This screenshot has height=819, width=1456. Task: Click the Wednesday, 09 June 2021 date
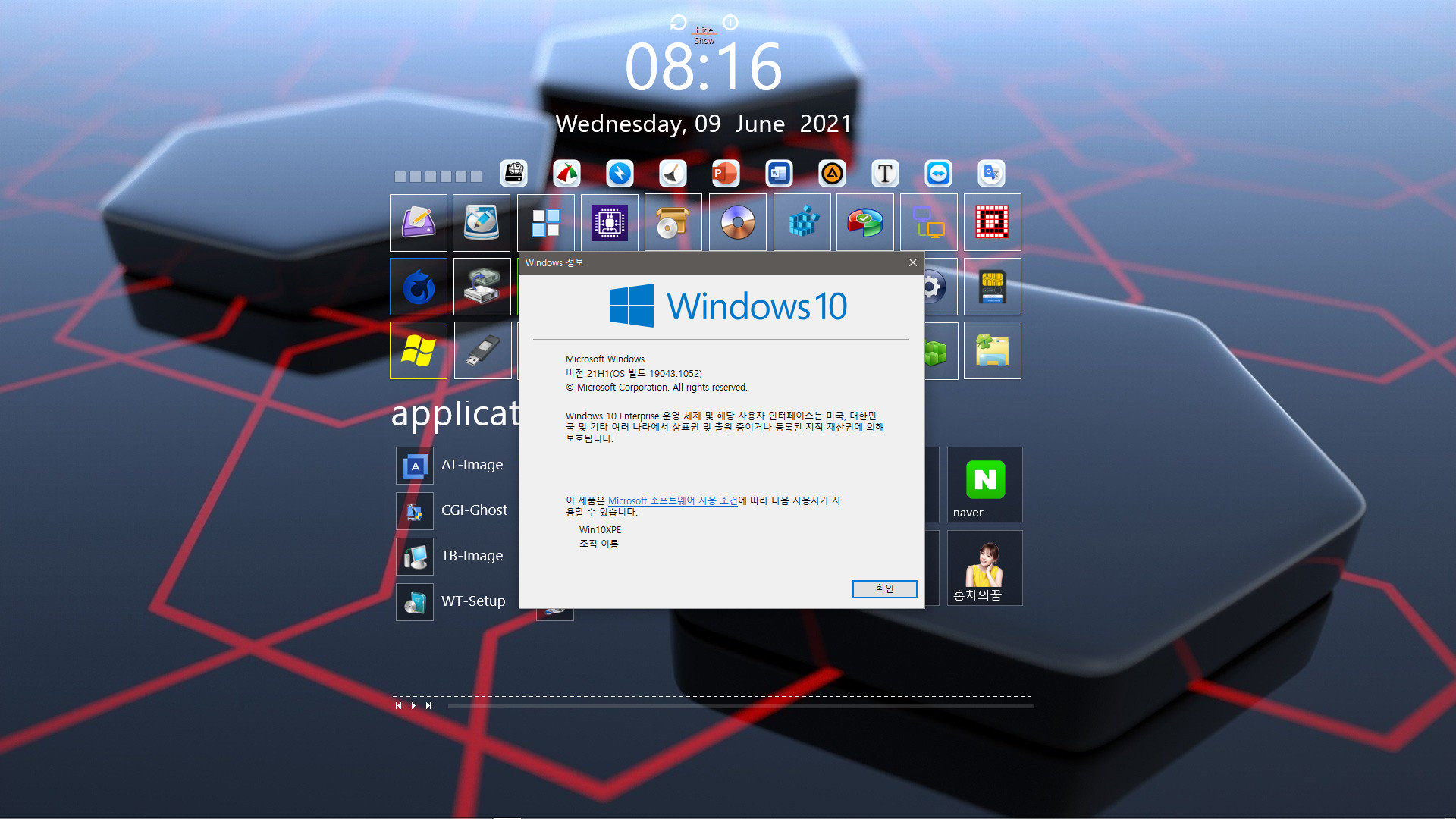click(x=704, y=124)
